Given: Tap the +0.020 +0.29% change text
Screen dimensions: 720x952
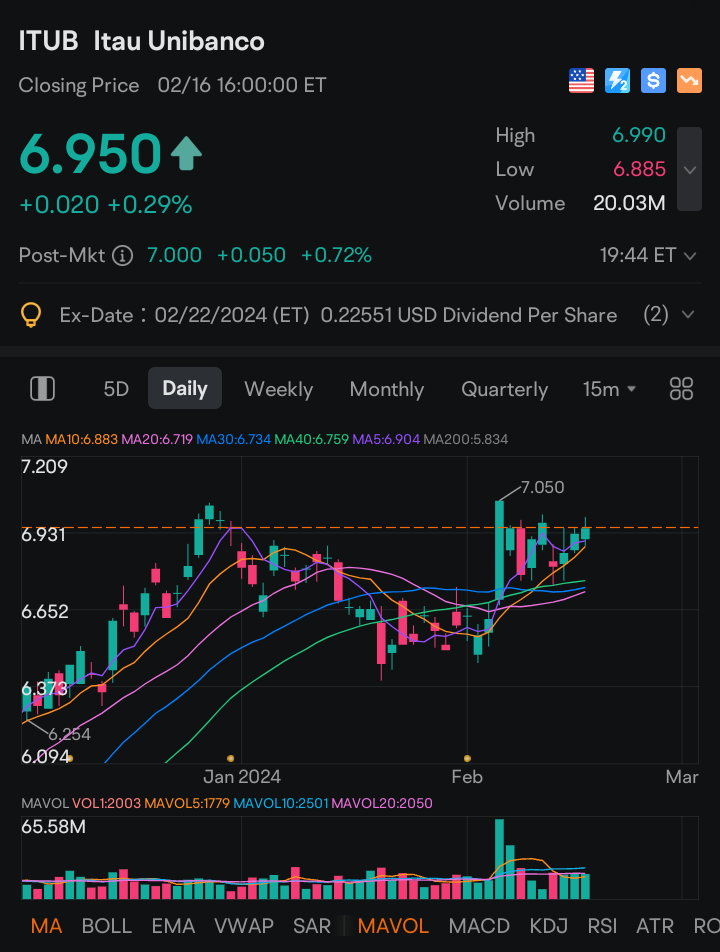Looking at the screenshot, I should click(106, 205).
